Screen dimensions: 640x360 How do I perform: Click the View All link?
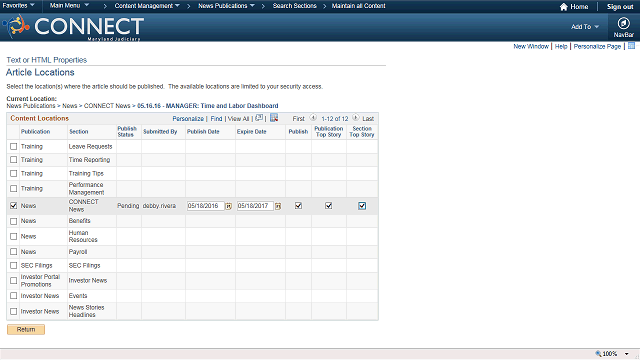point(238,118)
